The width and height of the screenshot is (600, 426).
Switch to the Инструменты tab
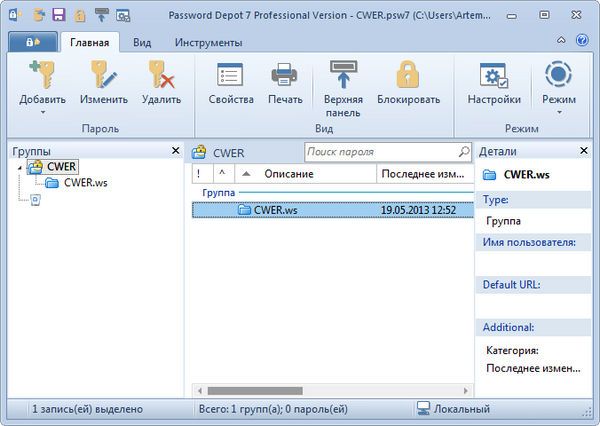pos(208,43)
